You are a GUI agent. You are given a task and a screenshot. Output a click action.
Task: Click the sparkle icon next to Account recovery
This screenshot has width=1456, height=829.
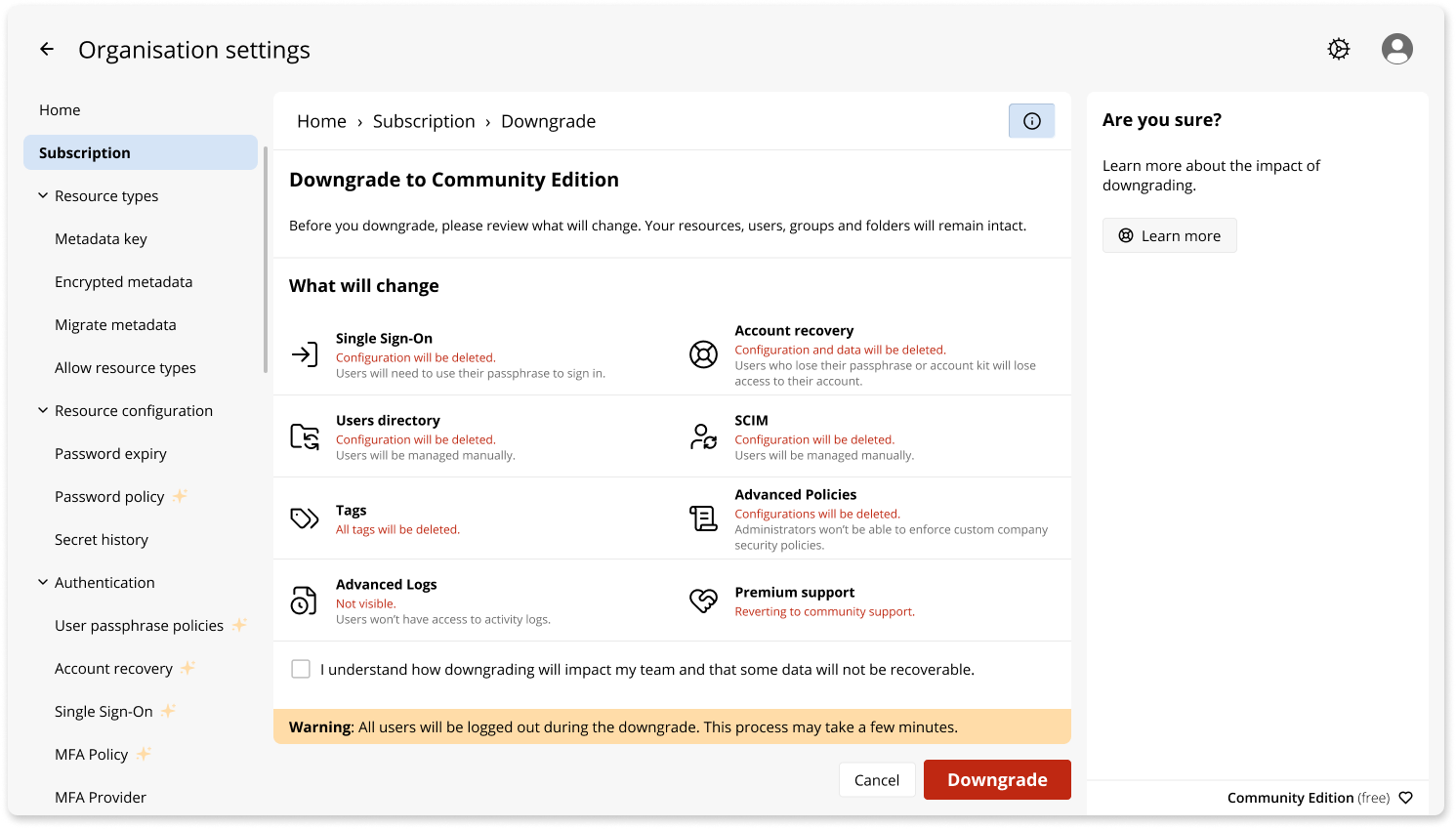click(187, 668)
